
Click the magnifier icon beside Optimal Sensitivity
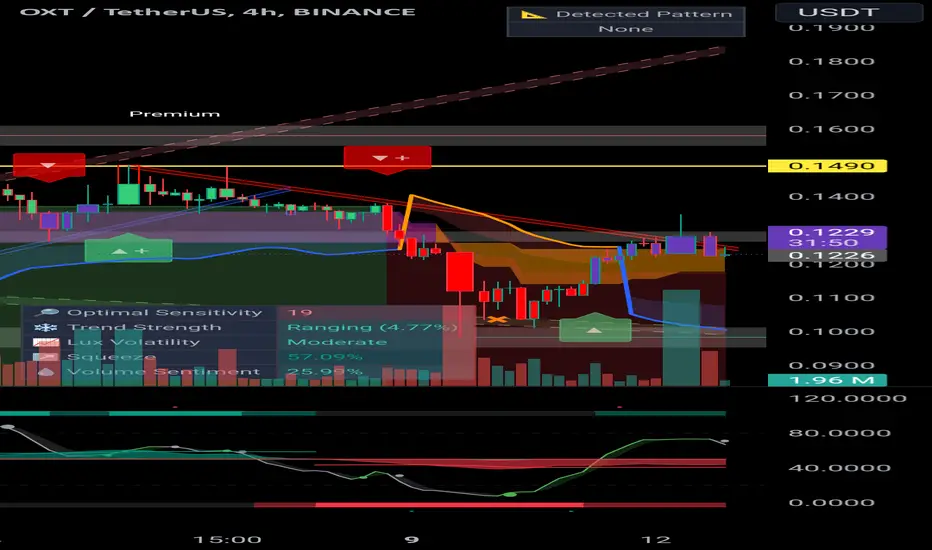pos(46,313)
